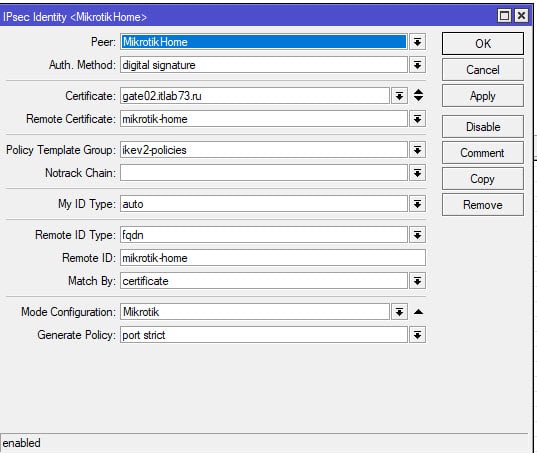537x453 pixels.
Task: Click the Certificate field gate02.itlab73.ru
Action: tap(255, 96)
